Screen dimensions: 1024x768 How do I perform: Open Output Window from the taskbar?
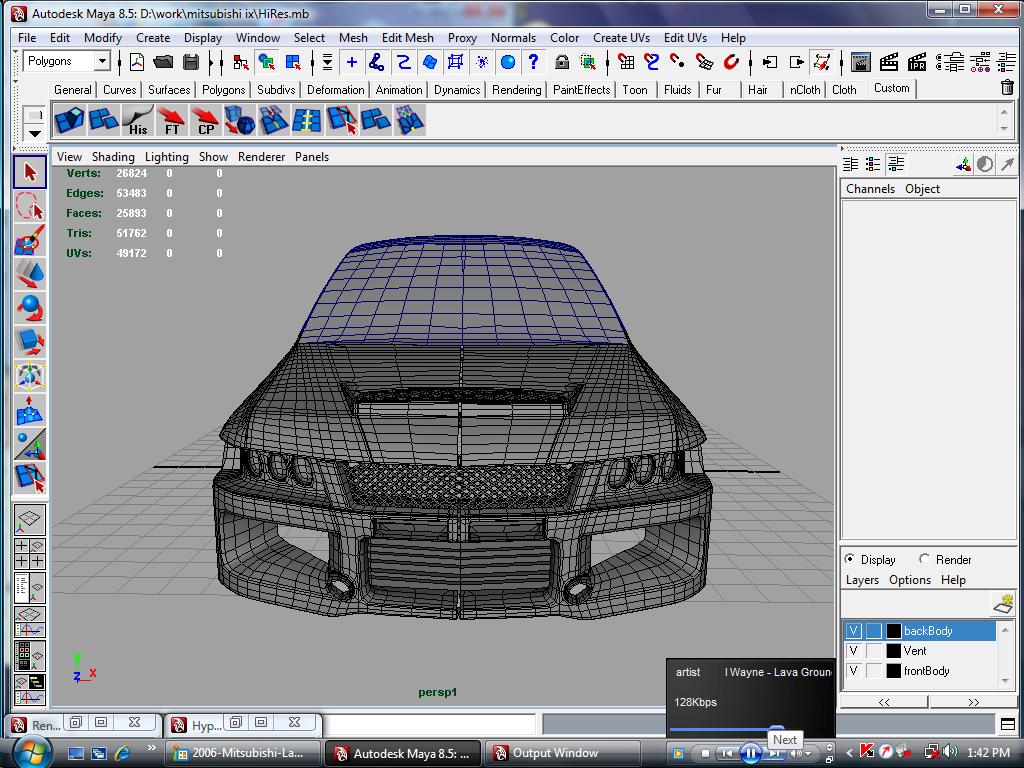tap(563, 753)
